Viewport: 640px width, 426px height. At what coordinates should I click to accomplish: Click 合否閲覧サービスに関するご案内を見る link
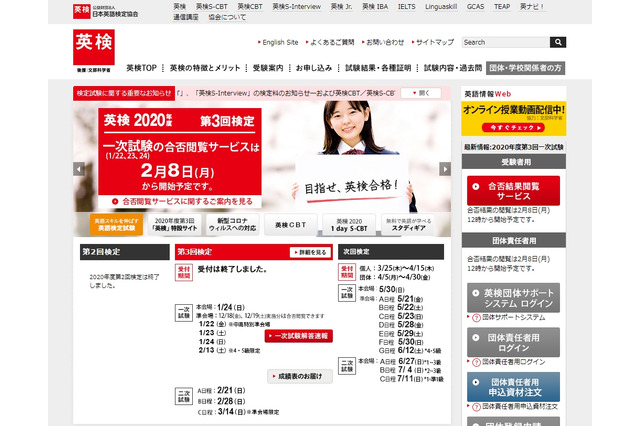coord(182,201)
